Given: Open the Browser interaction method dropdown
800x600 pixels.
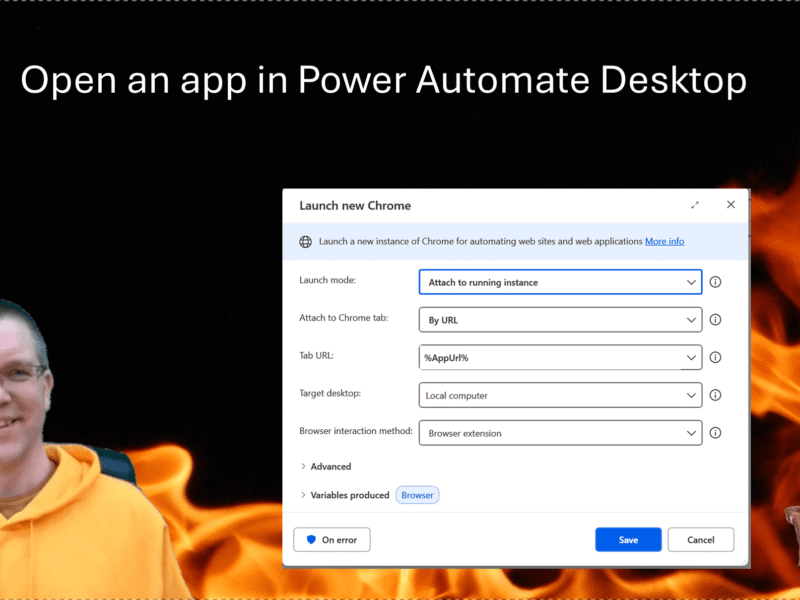Looking at the screenshot, I should click(x=560, y=433).
